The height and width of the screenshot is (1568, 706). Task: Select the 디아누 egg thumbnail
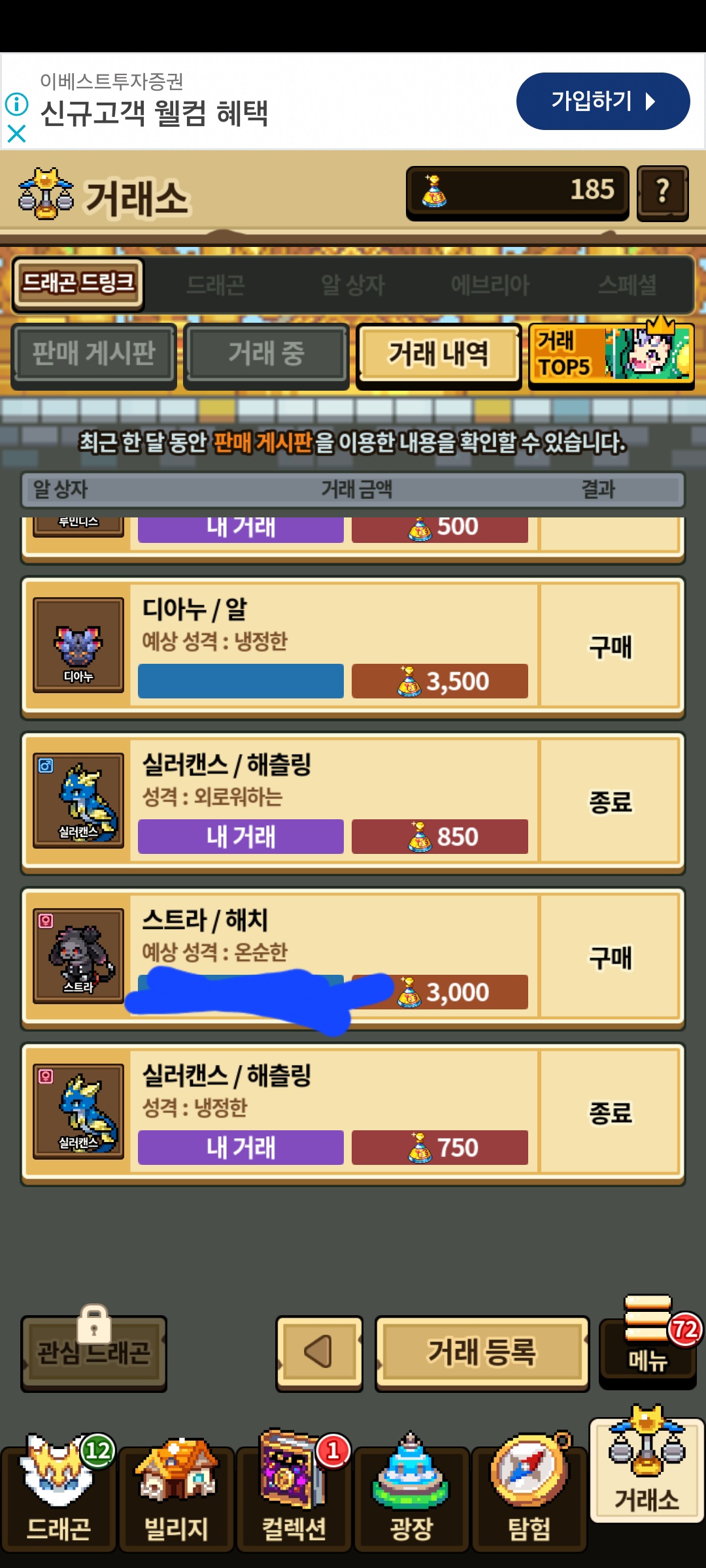(78, 645)
